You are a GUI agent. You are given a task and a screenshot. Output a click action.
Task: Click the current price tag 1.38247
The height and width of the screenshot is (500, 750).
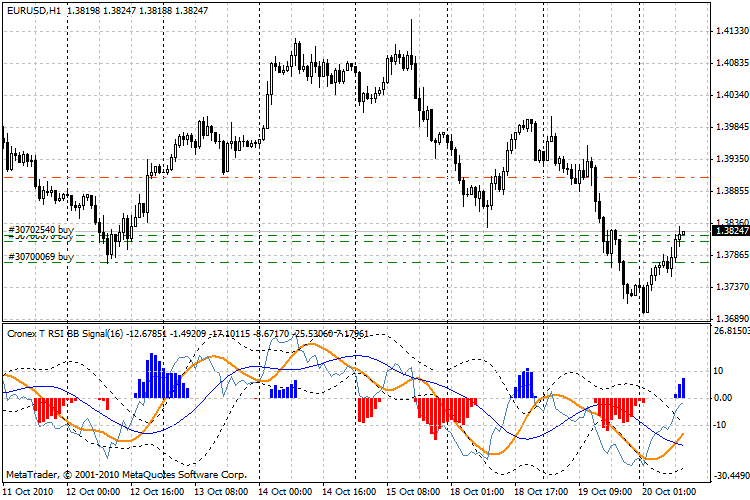[729, 231]
